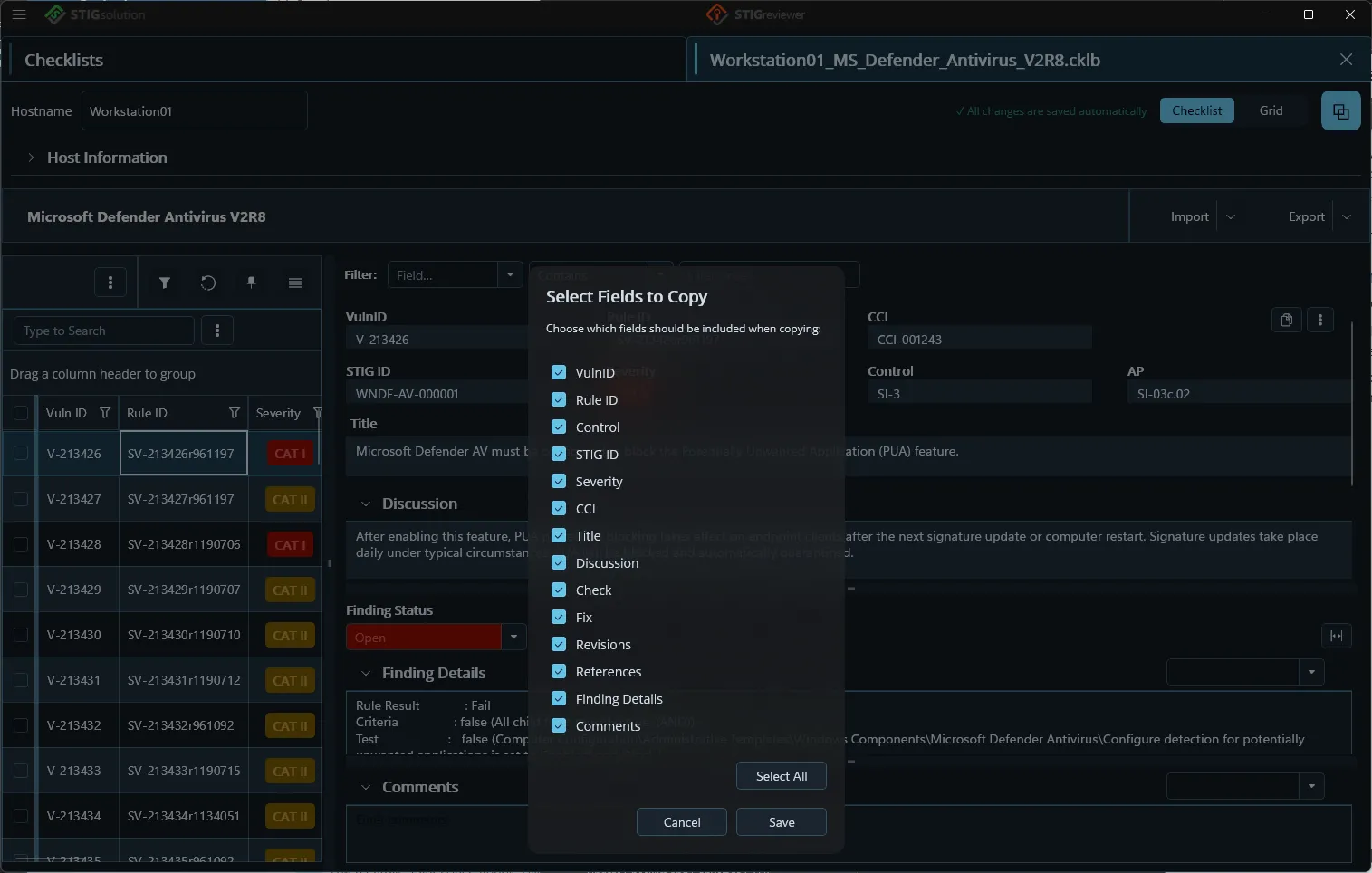Click the Comments text area
This screenshot has height=873, width=1372.
[849, 833]
